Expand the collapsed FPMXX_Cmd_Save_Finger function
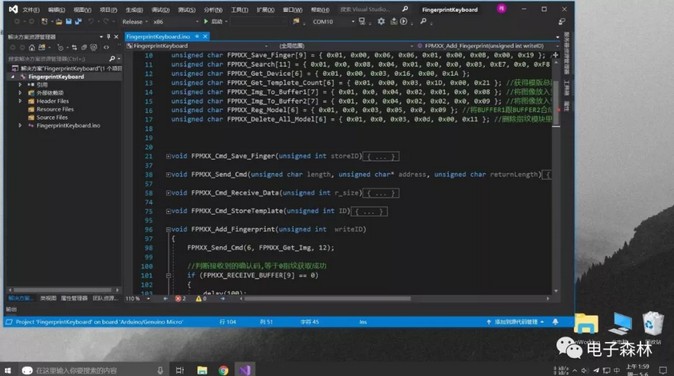Viewport: 674px width, 376px height. 168,156
